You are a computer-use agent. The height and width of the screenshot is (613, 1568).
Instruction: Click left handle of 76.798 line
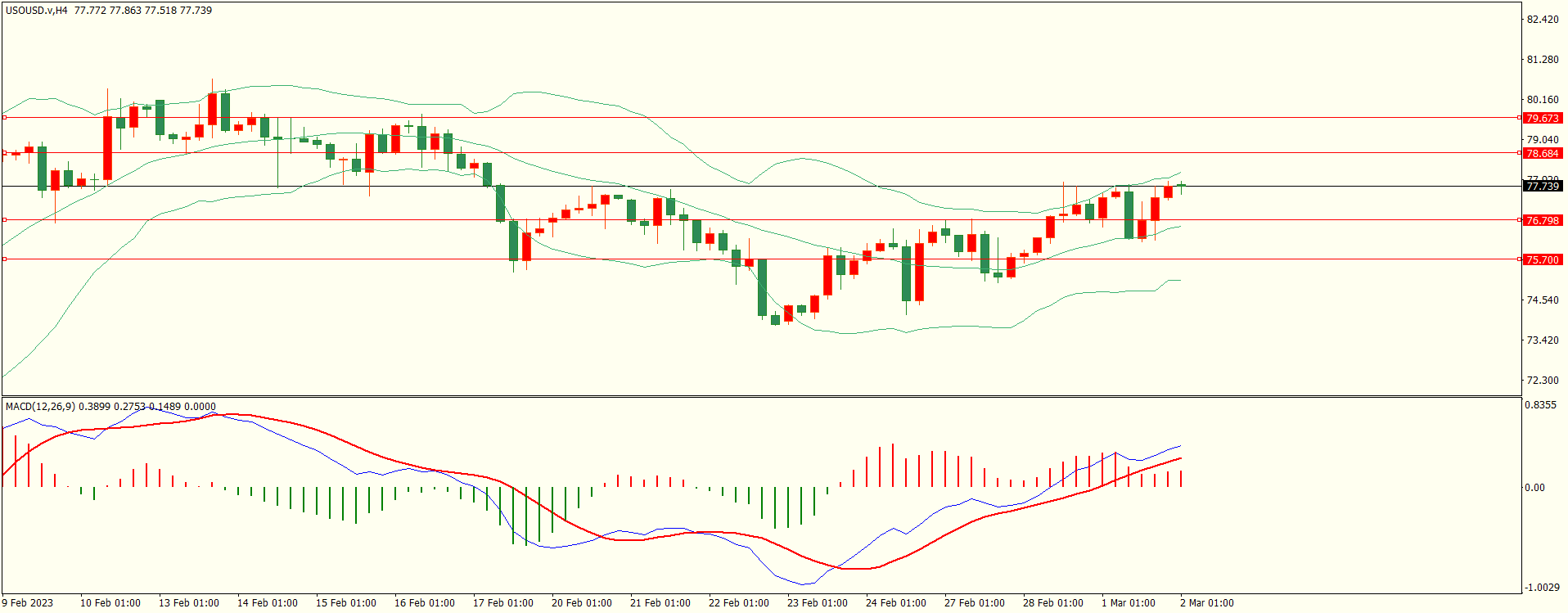coord(4,220)
